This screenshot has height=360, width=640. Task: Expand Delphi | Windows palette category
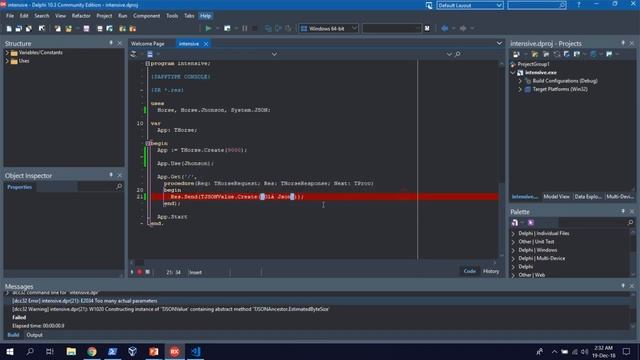pos(513,250)
